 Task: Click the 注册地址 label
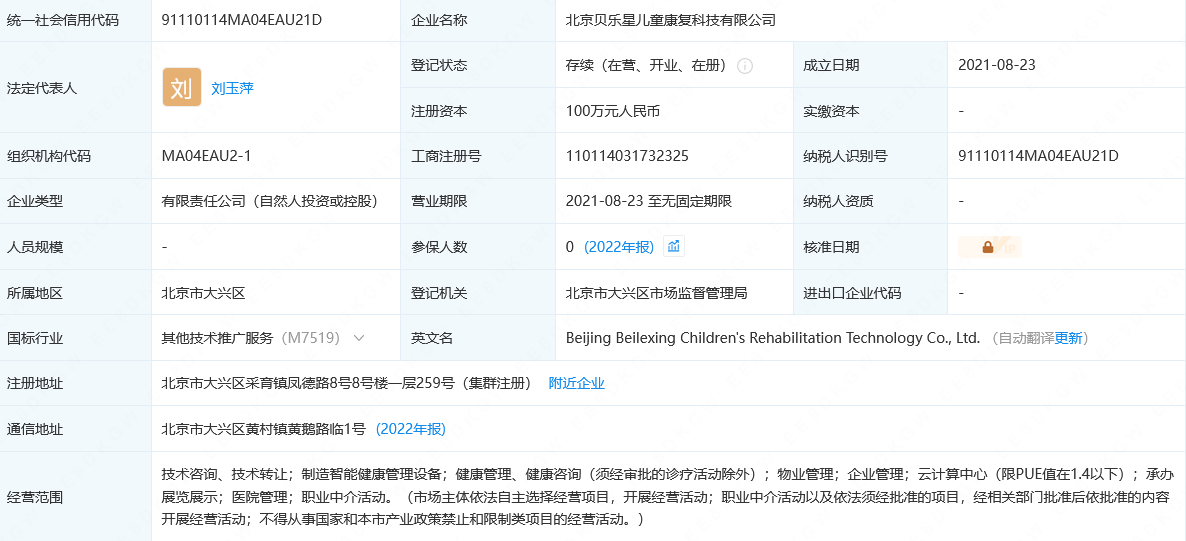pos(35,383)
